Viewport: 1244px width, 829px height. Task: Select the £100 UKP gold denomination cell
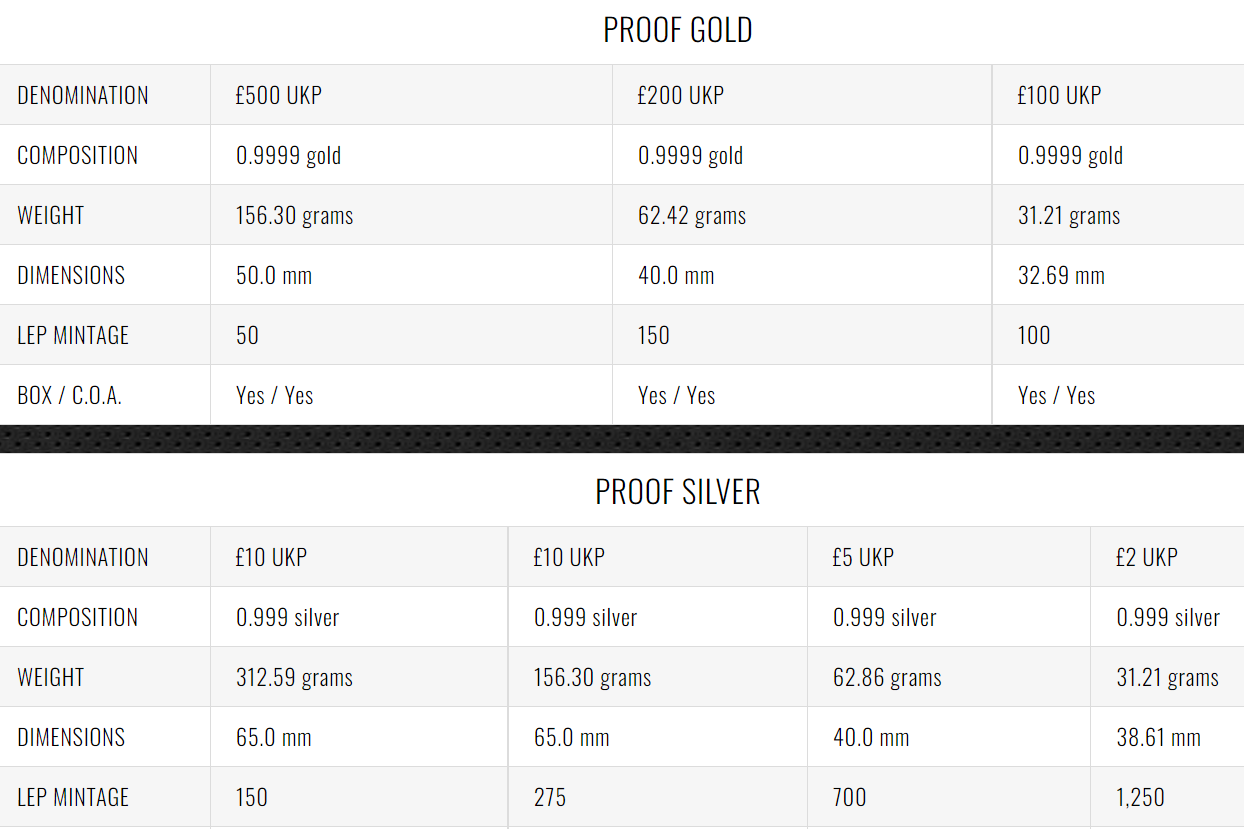(x=1118, y=95)
